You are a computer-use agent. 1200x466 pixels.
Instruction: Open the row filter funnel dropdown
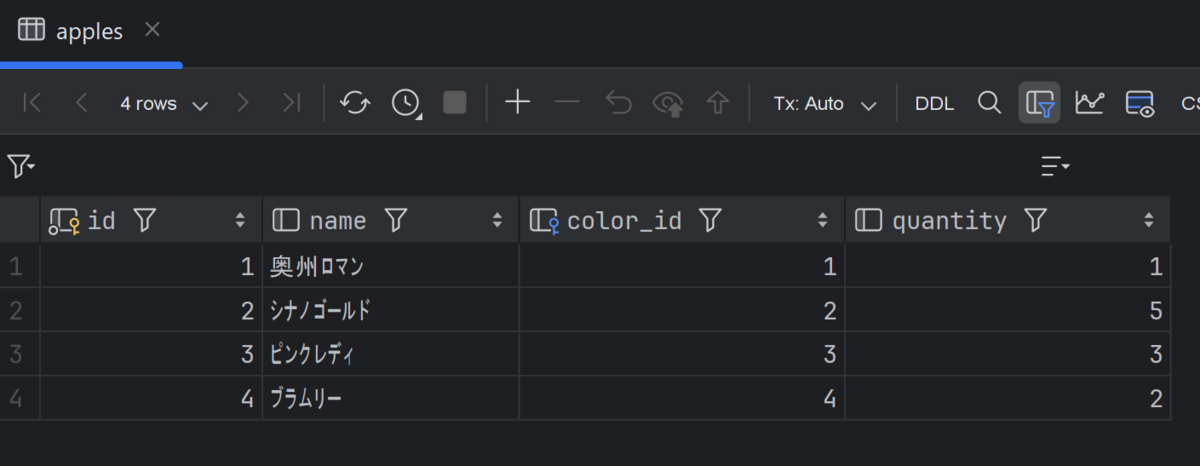[21, 165]
